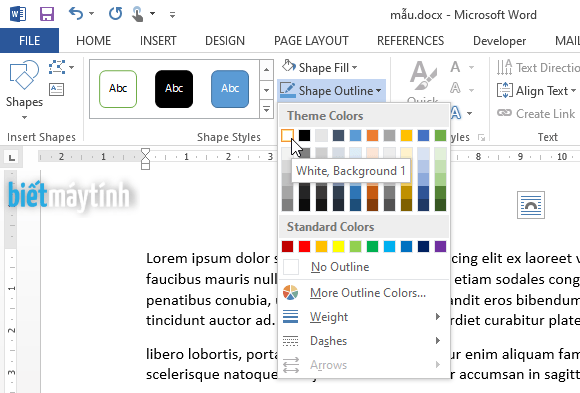This screenshot has height=393, width=580.
Task: Choose the sky blue standard color
Action: (x=390, y=246)
